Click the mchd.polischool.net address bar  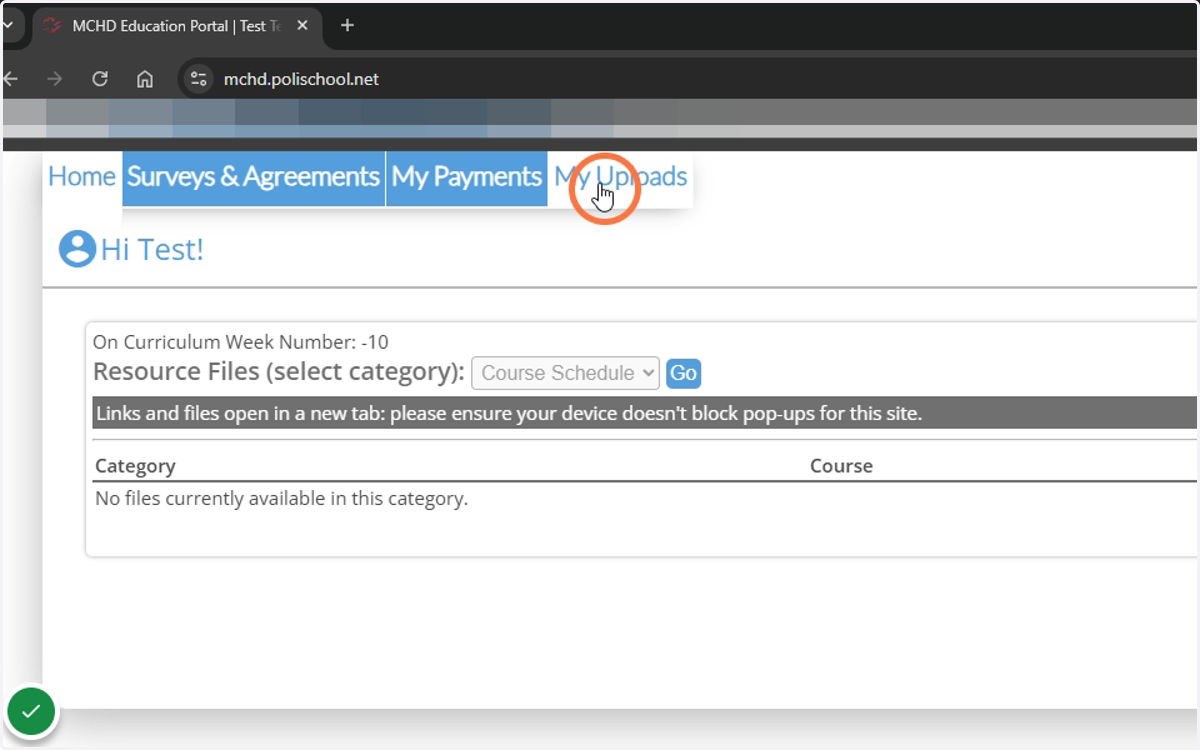tap(301, 79)
